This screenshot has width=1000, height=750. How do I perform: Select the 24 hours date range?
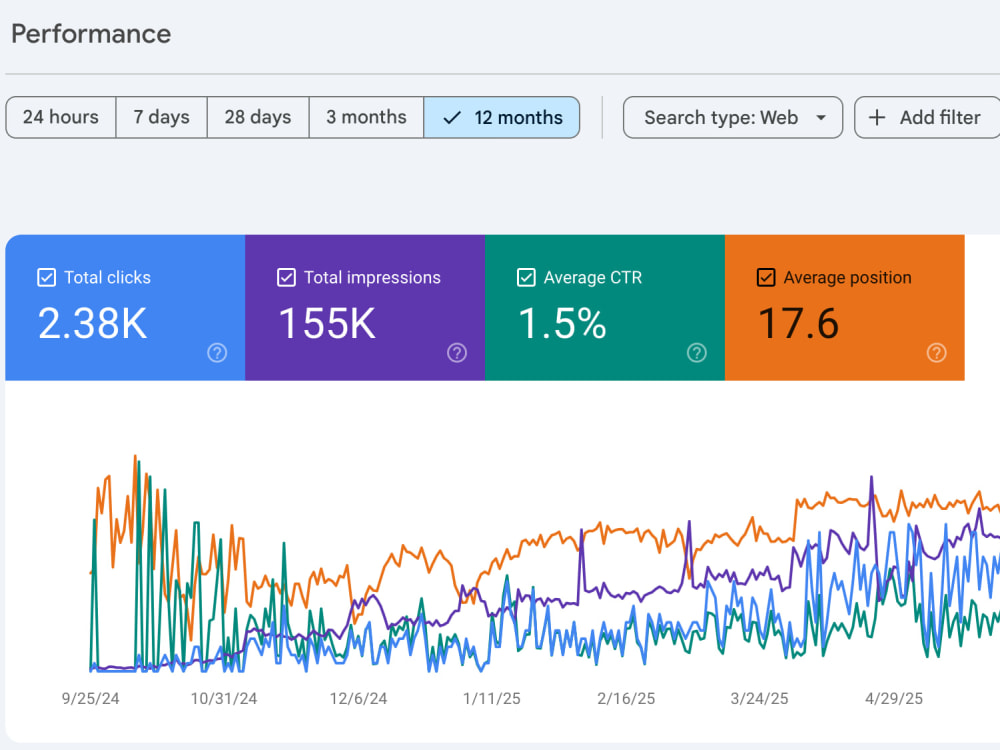click(x=61, y=117)
